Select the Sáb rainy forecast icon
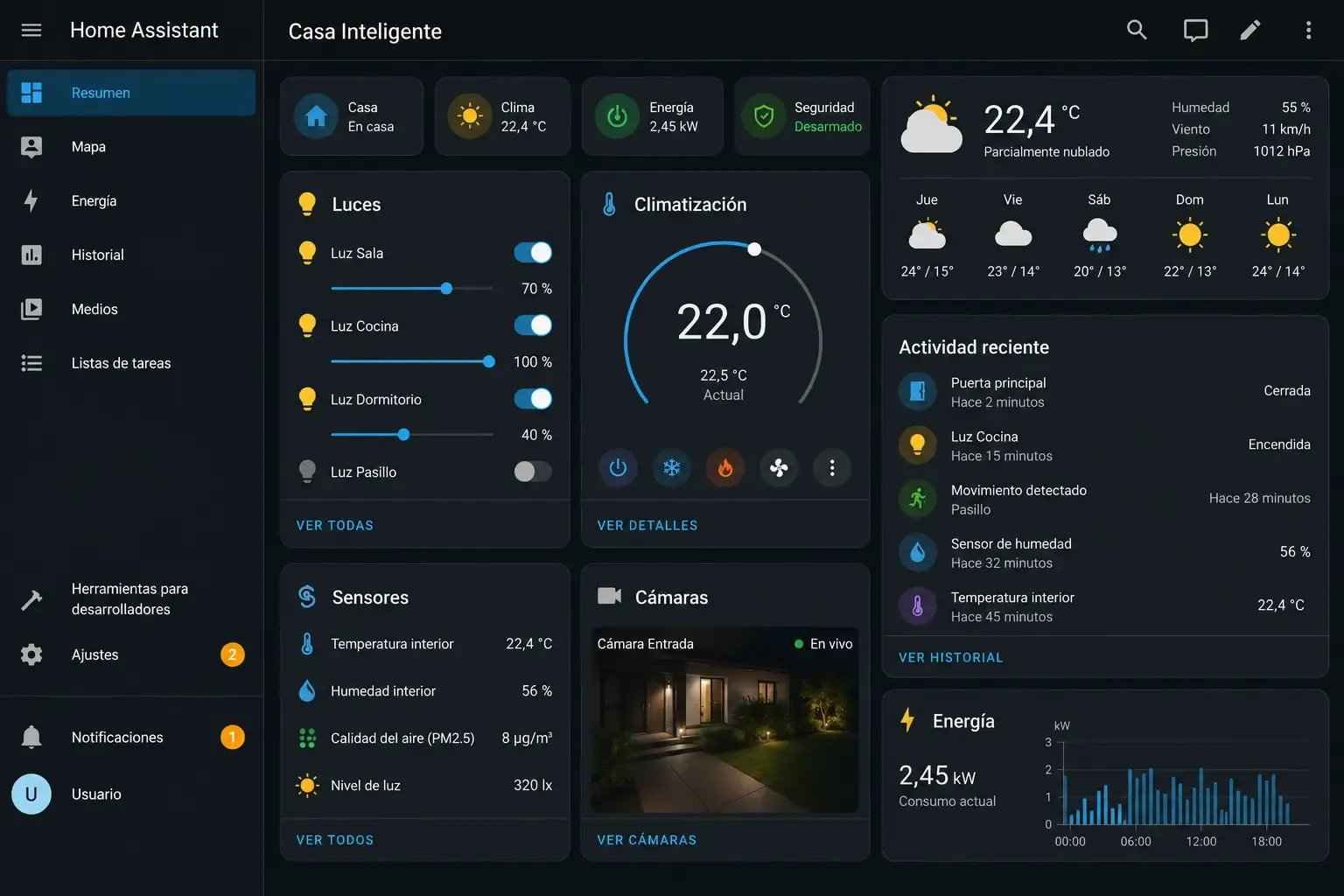Image resolution: width=1344 pixels, height=896 pixels. (1100, 235)
